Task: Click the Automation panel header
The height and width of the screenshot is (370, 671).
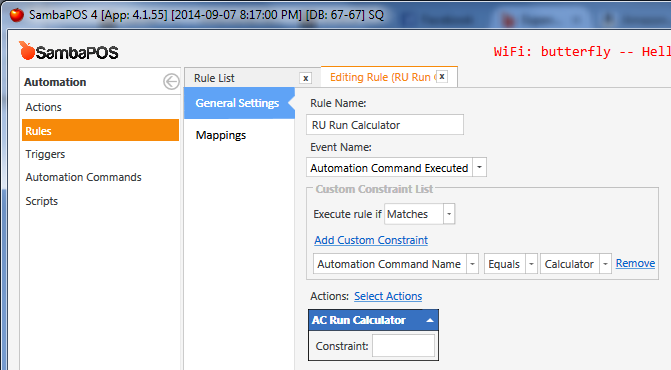Action: [x=55, y=82]
